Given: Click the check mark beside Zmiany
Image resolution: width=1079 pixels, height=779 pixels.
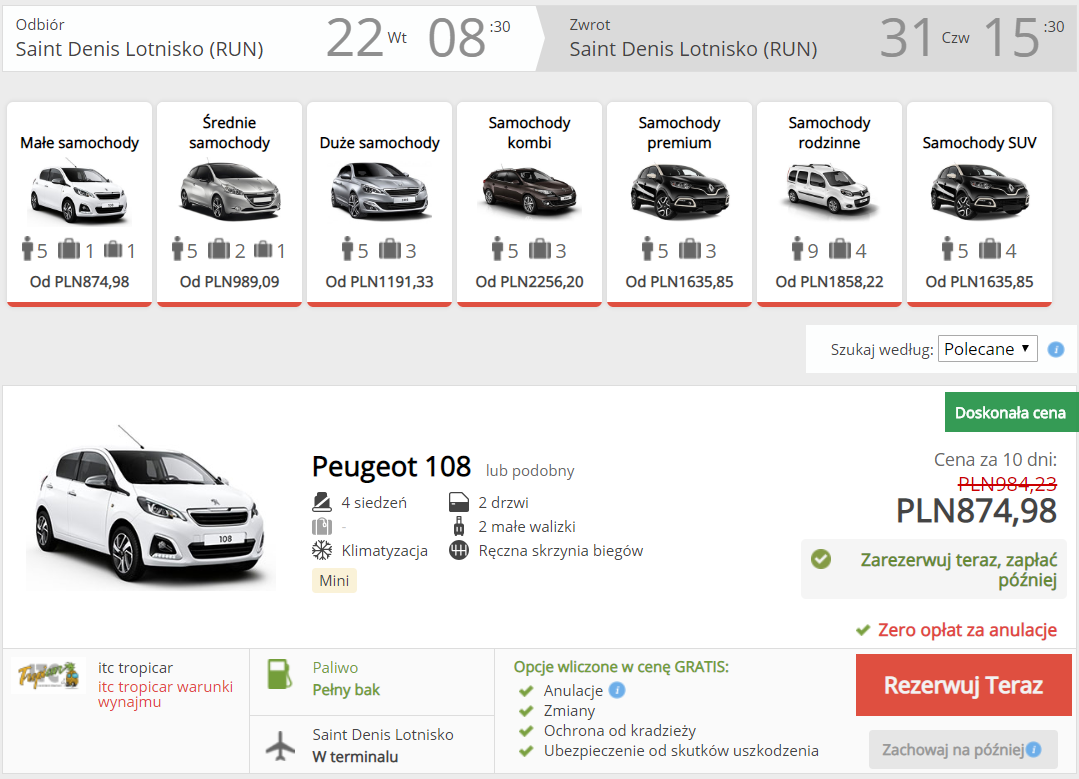Looking at the screenshot, I should (526, 711).
